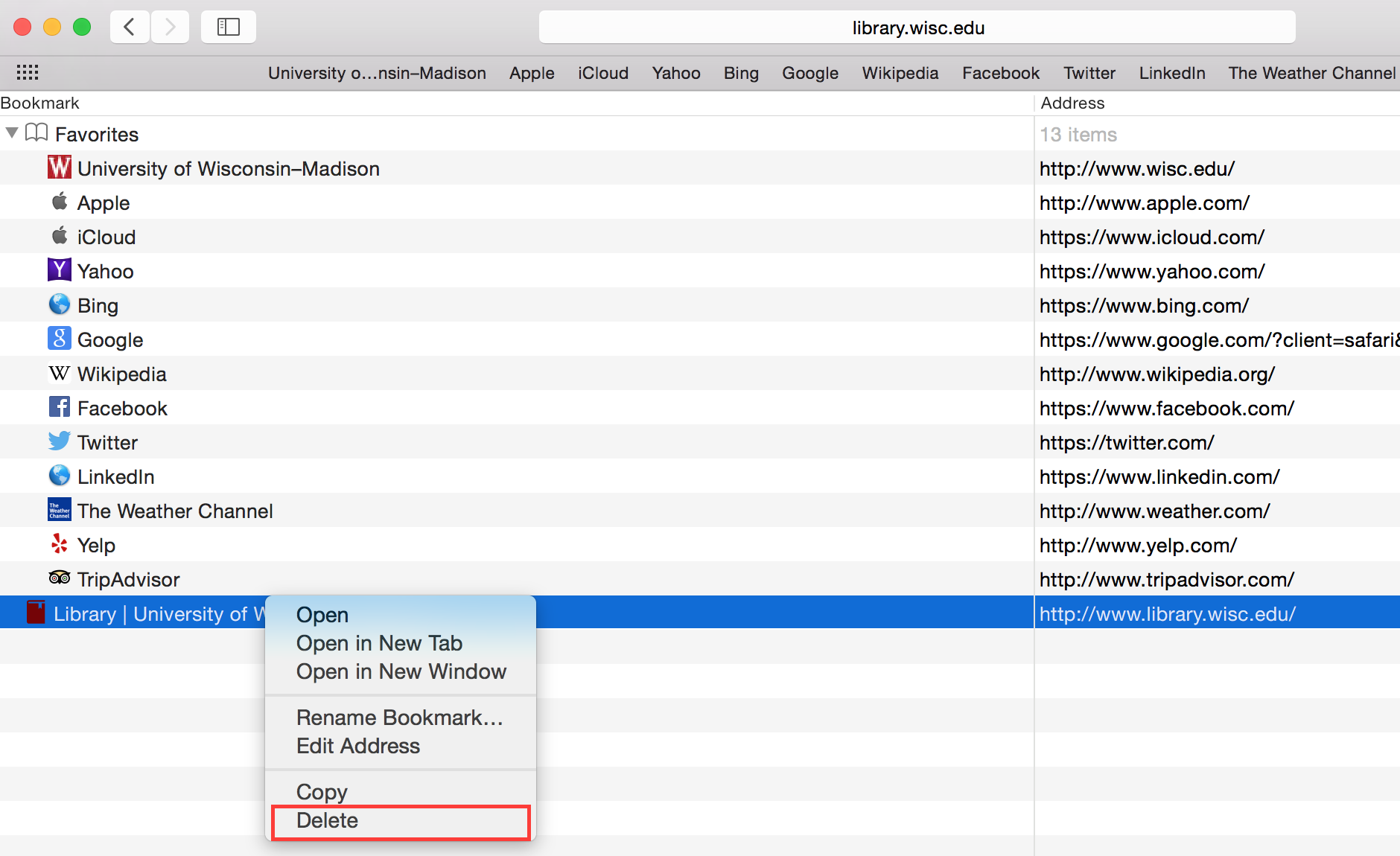Select the University of Wisconsin–Madison bookmark name
The image size is (1400, 856).
(x=229, y=169)
